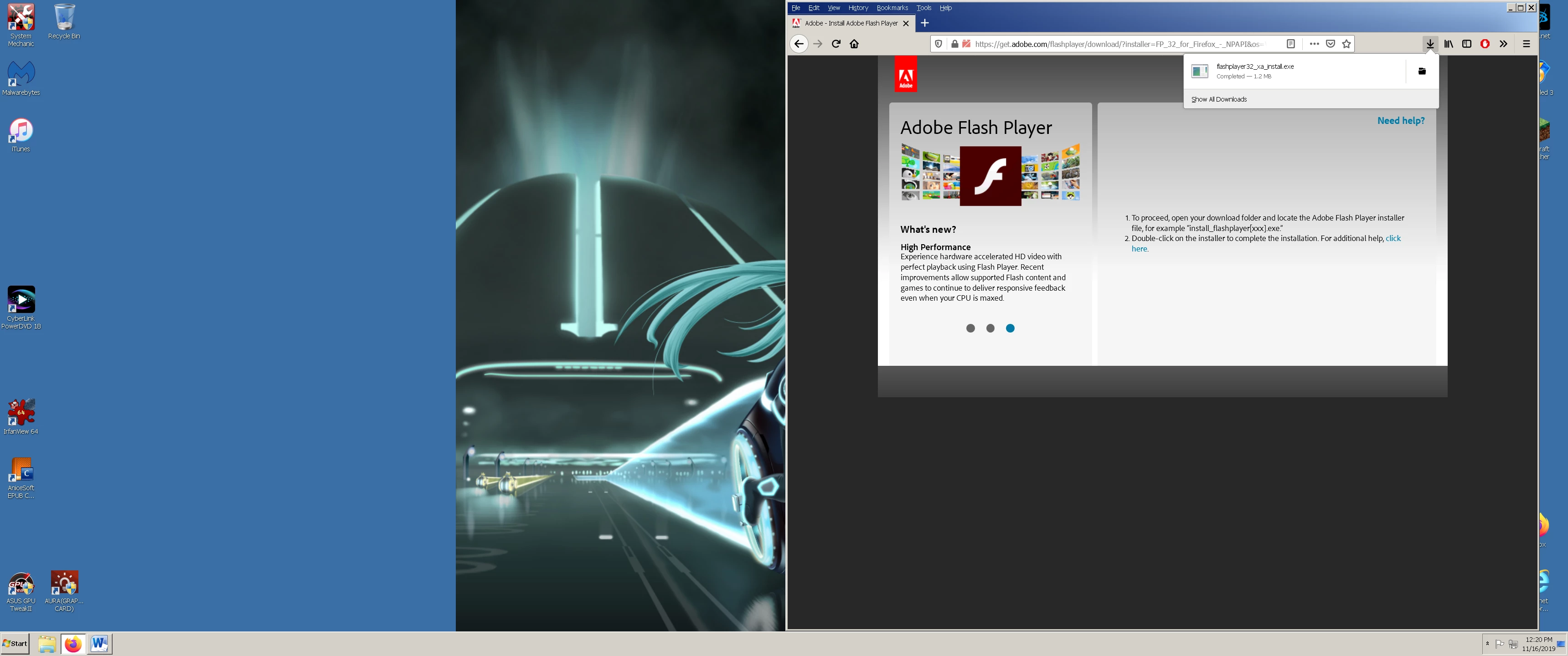
Task: Follow the Need help? link
Action: 1401,120
